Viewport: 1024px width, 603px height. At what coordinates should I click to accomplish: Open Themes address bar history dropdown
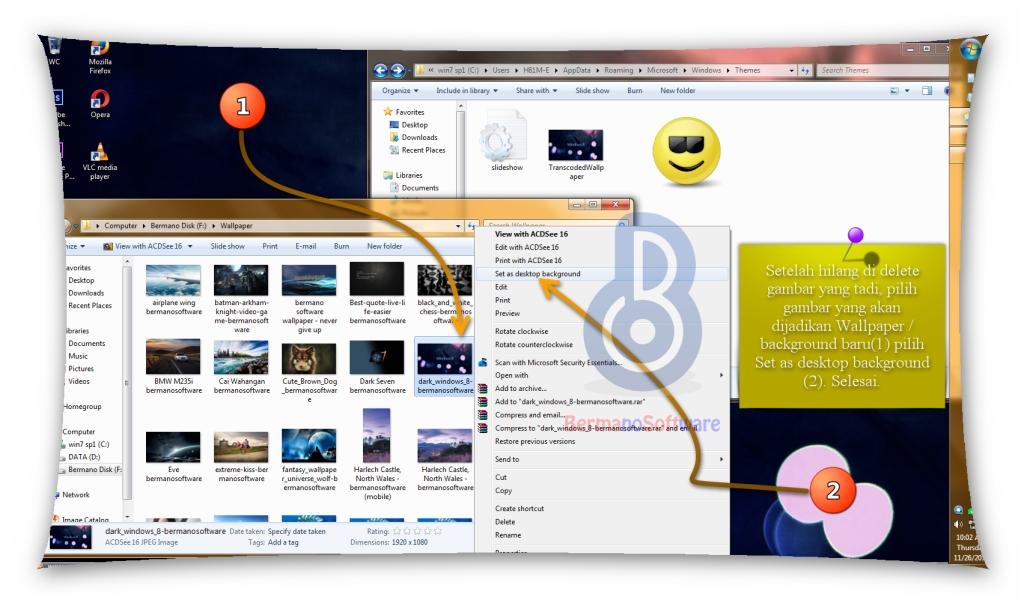tap(792, 70)
